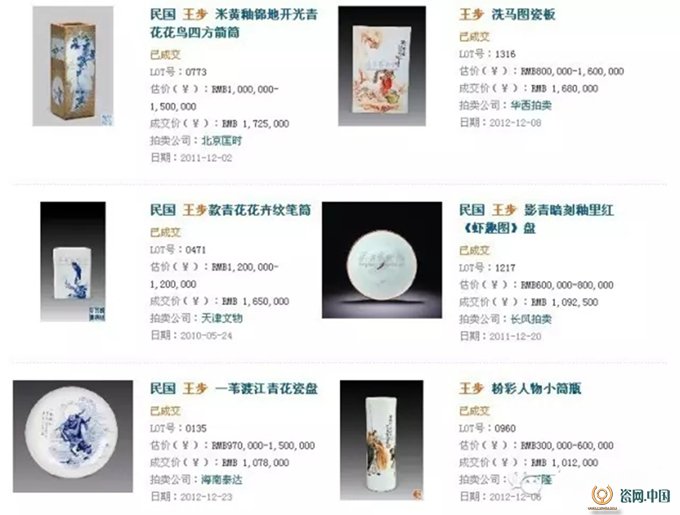The width and height of the screenshot is (680, 515).
Task: Open the blue-and-white brush pot thumbnail
Action: click(x=73, y=261)
